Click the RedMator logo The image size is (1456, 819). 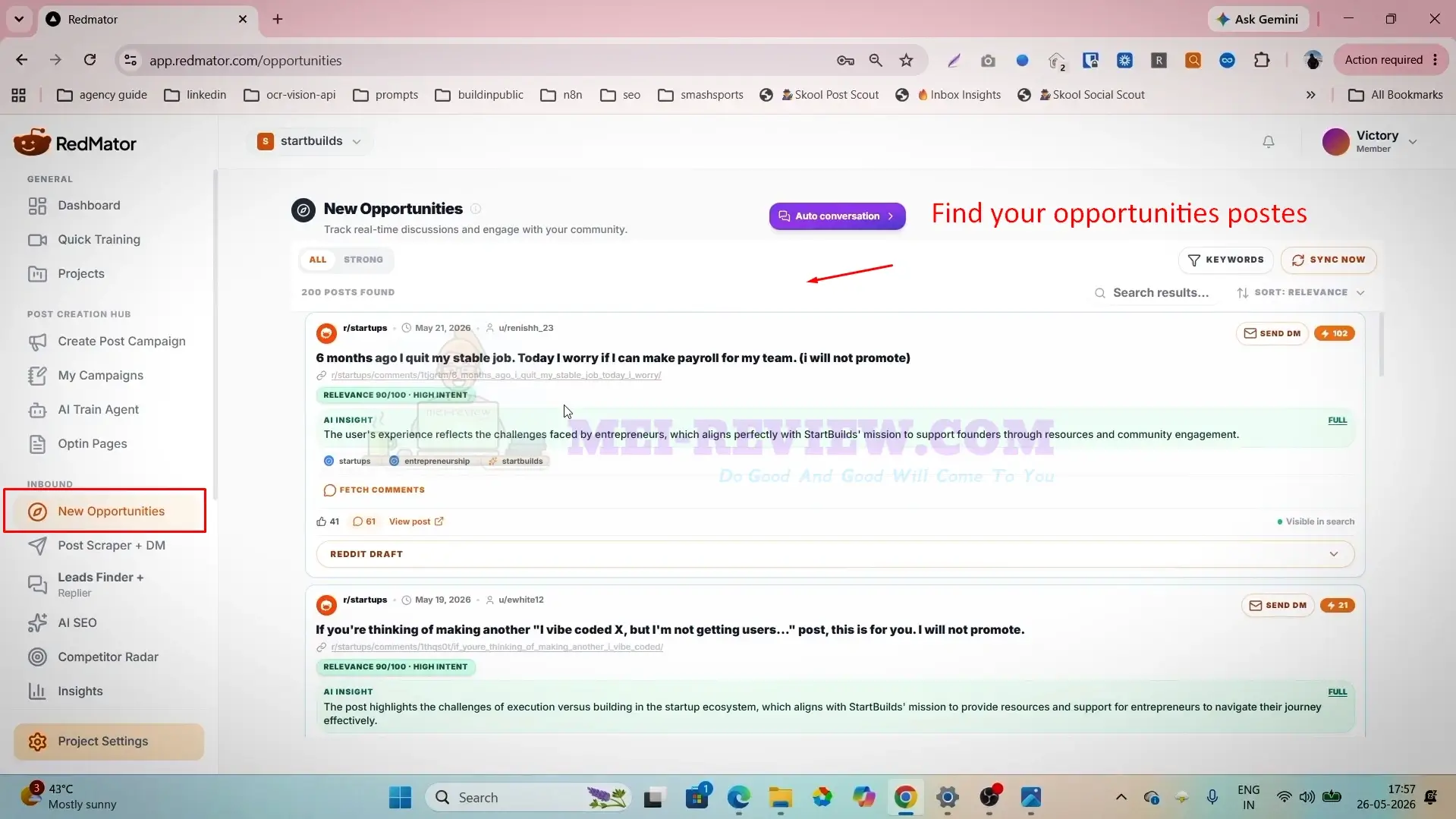pyautogui.click(x=75, y=143)
